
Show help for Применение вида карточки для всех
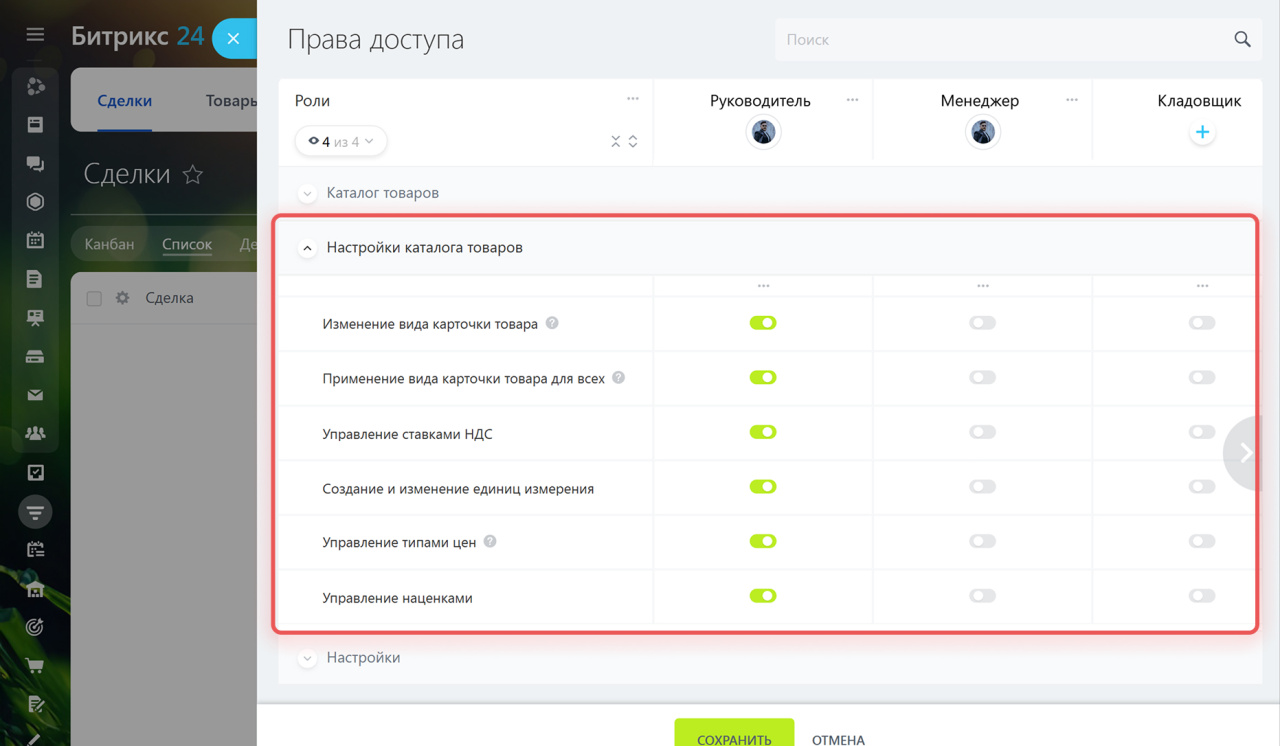point(618,377)
